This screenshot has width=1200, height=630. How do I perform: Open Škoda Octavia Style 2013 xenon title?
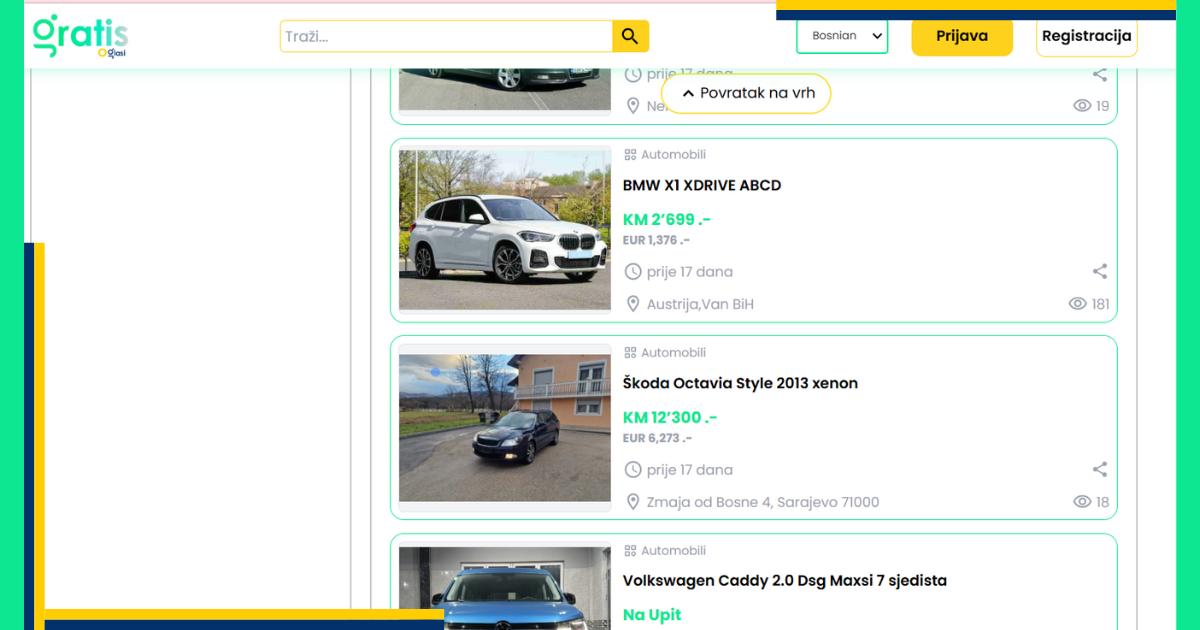tap(740, 383)
